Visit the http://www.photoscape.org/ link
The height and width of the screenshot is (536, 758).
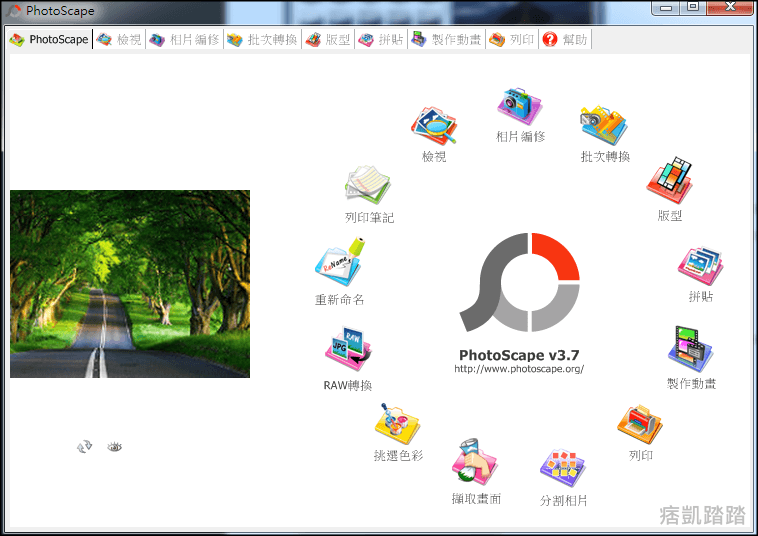pyautogui.click(x=519, y=369)
